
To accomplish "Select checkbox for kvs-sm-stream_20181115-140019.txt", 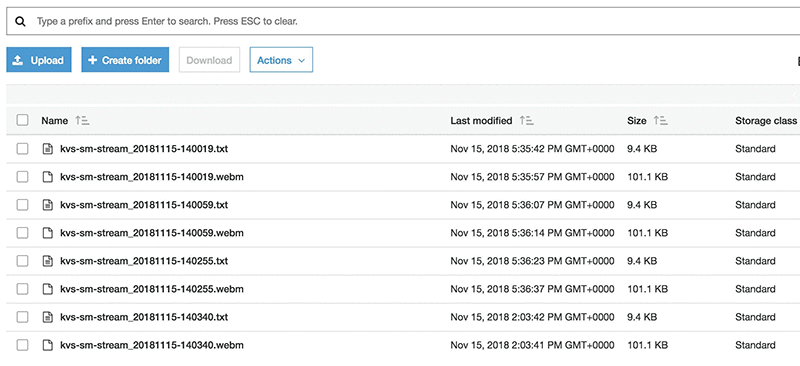I will point(22,149).
